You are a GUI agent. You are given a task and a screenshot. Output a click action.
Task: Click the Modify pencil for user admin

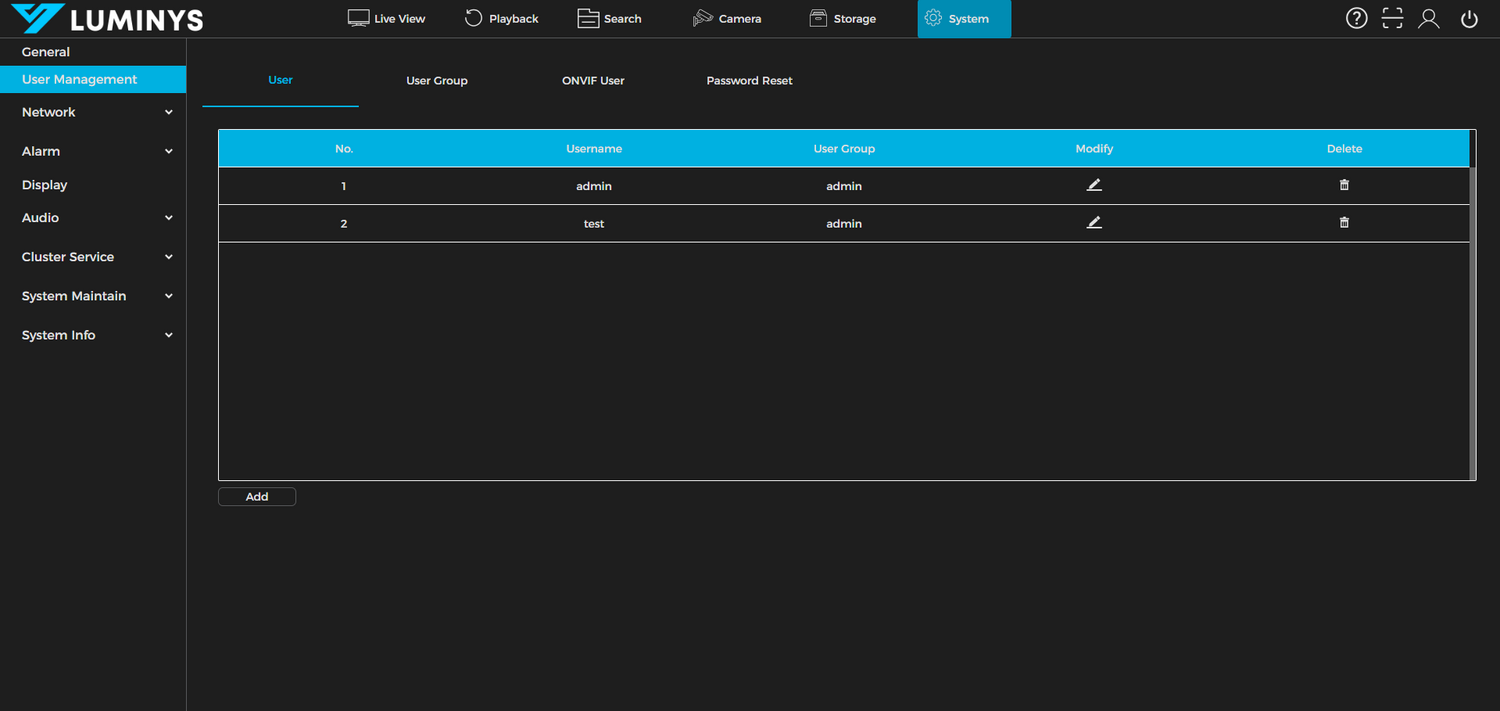click(1094, 185)
